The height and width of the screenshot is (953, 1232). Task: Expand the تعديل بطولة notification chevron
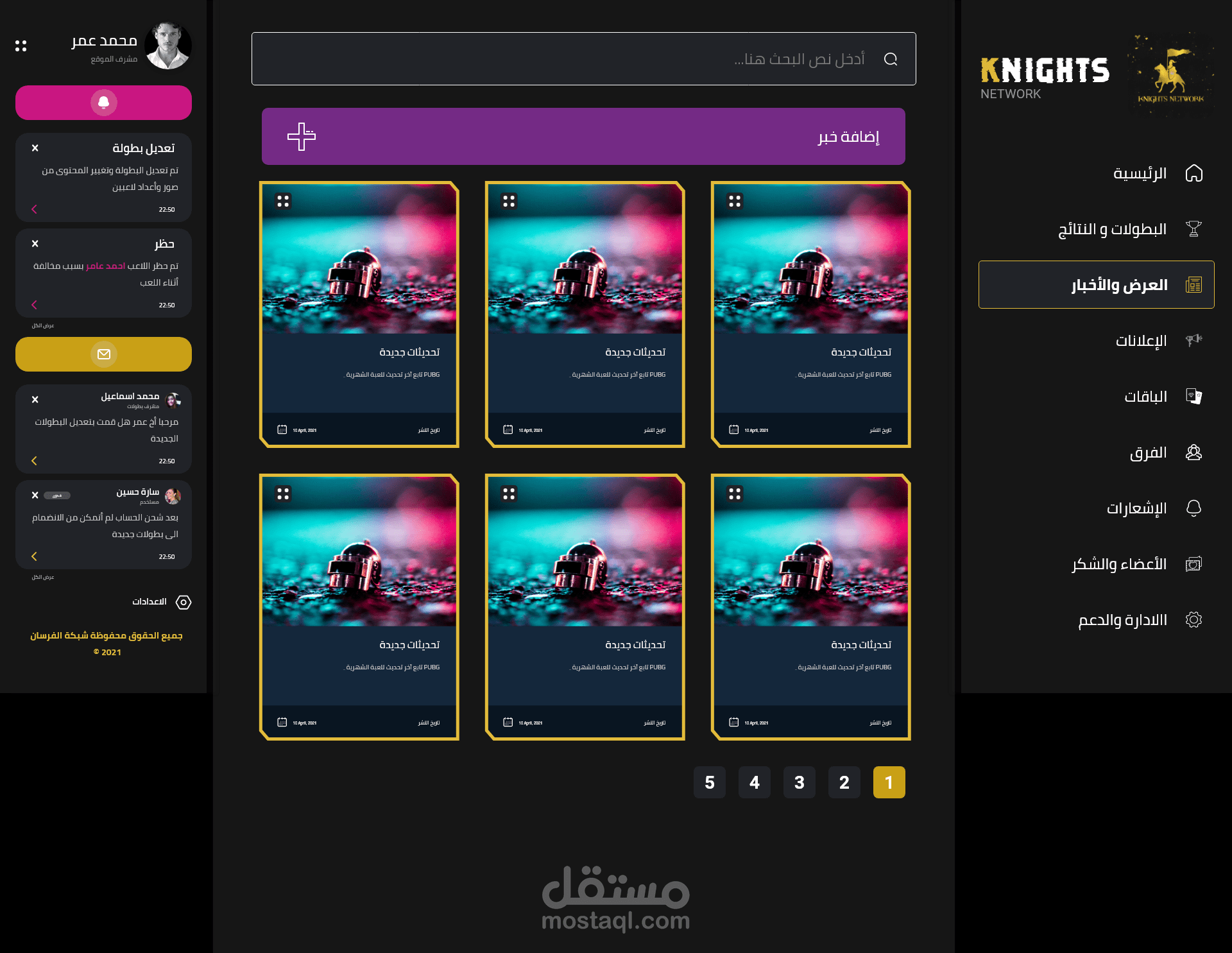[35, 209]
